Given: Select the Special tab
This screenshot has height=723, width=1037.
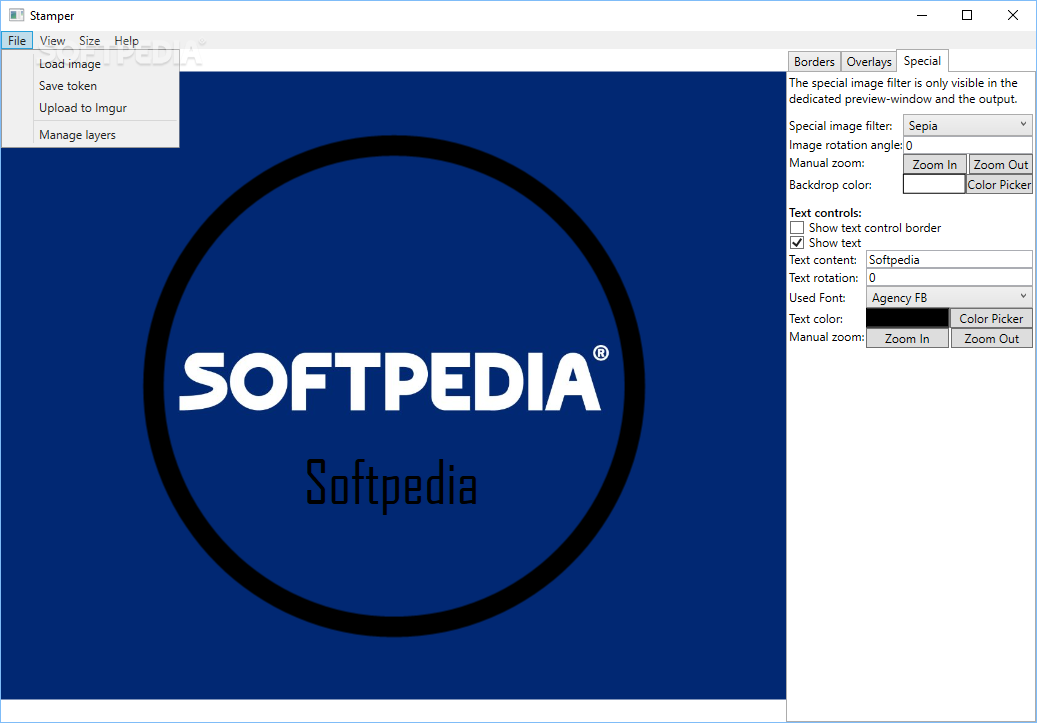Looking at the screenshot, I should [x=922, y=61].
